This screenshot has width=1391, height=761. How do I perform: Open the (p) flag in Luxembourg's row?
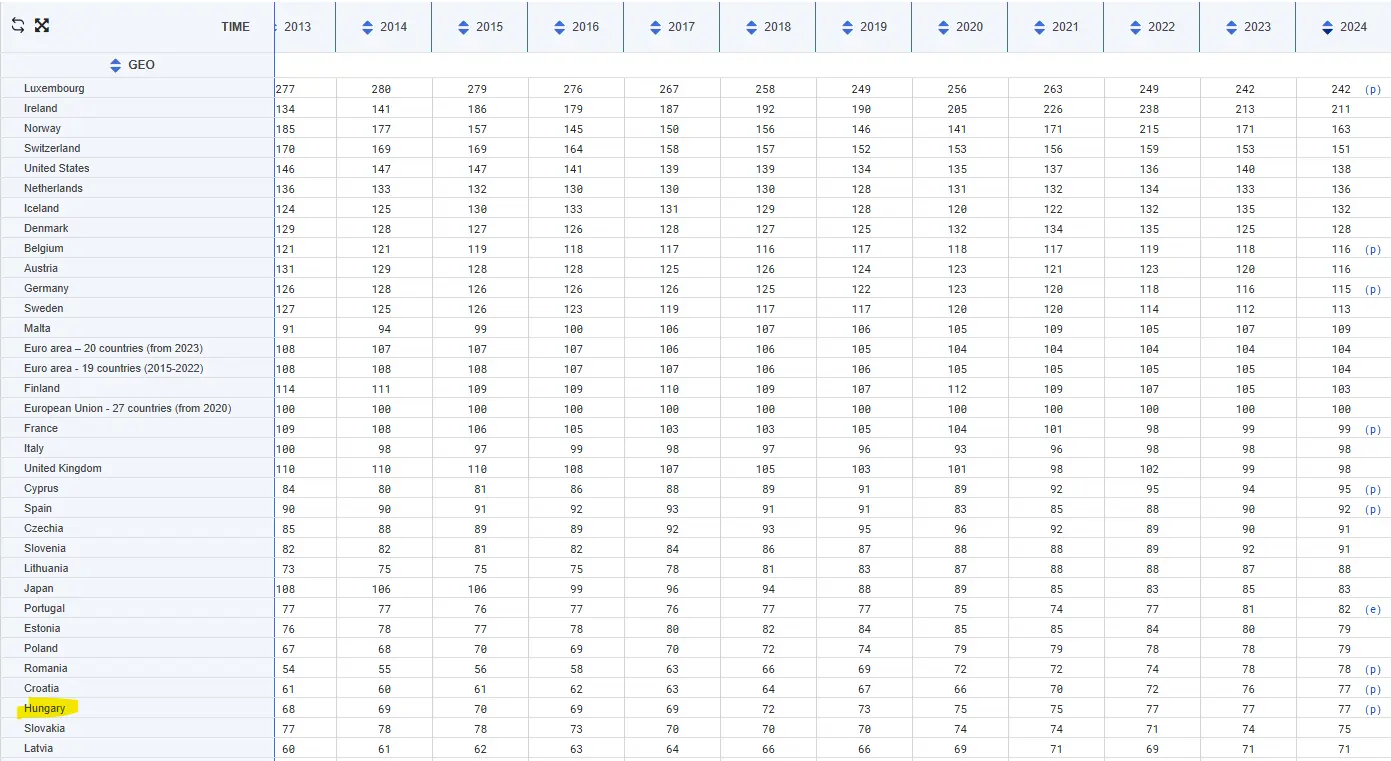[x=1372, y=89]
